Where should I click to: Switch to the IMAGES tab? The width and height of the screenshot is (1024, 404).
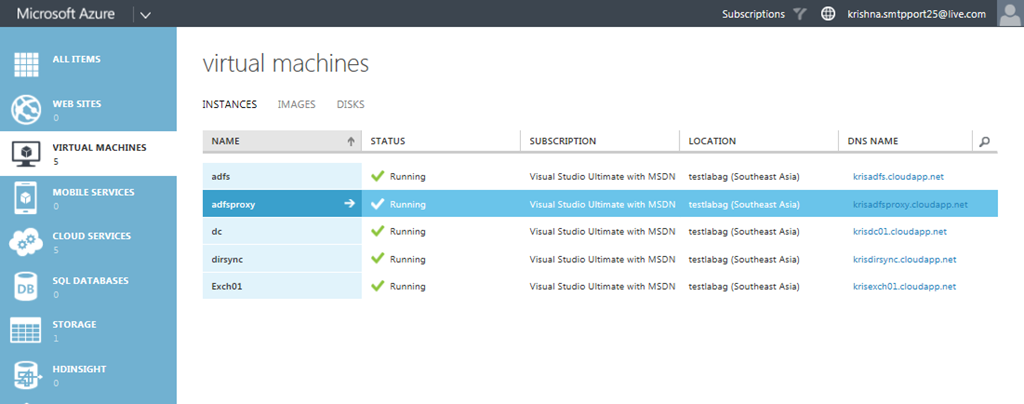pyautogui.click(x=296, y=104)
